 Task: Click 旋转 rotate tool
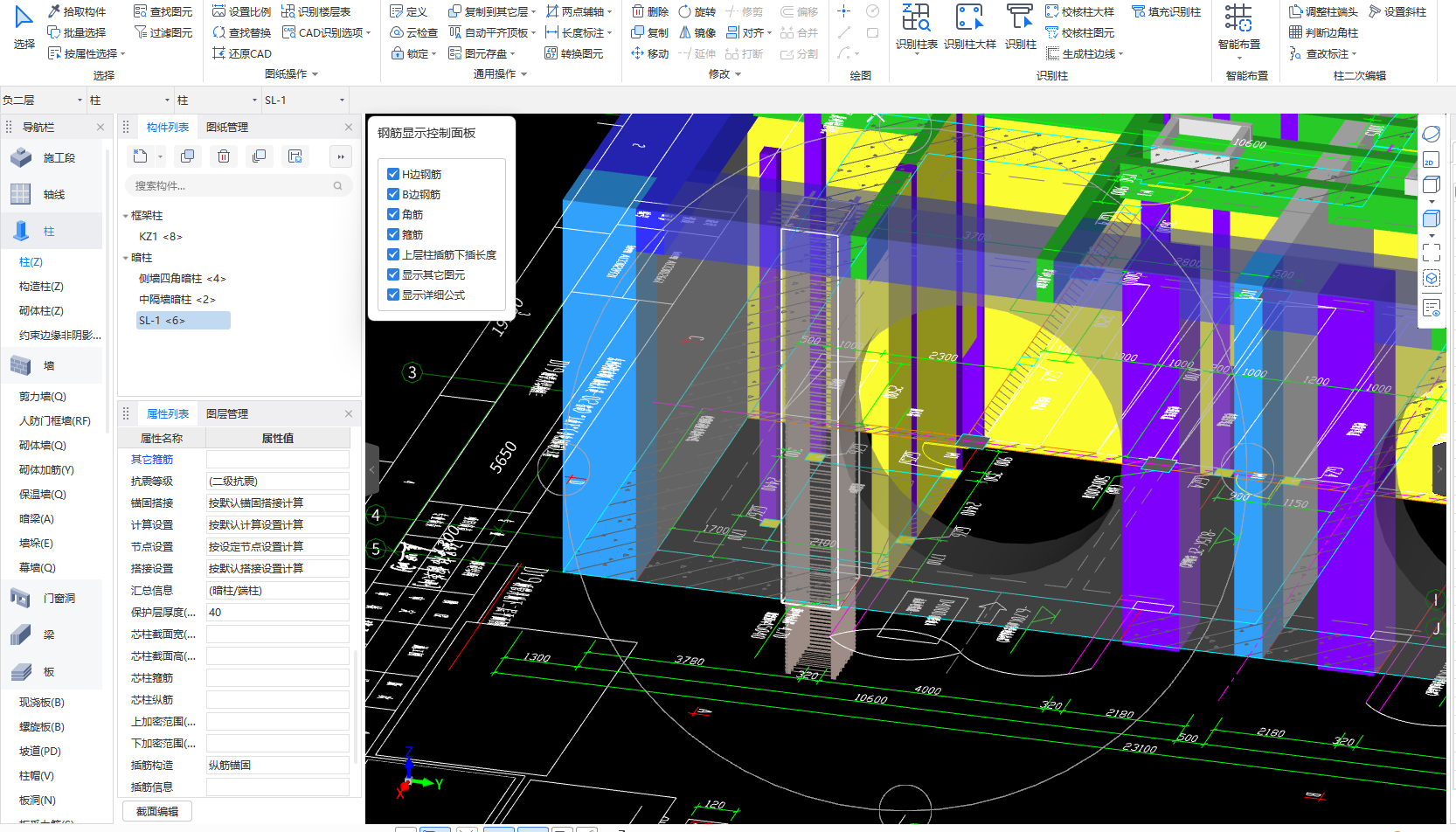coord(697,11)
